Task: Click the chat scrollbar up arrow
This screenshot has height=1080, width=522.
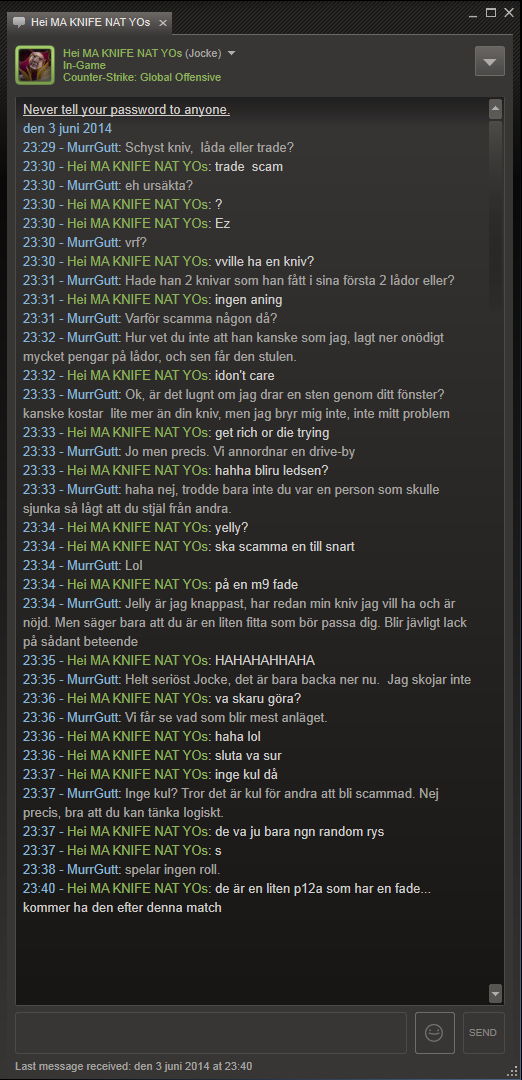Action: [495, 108]
